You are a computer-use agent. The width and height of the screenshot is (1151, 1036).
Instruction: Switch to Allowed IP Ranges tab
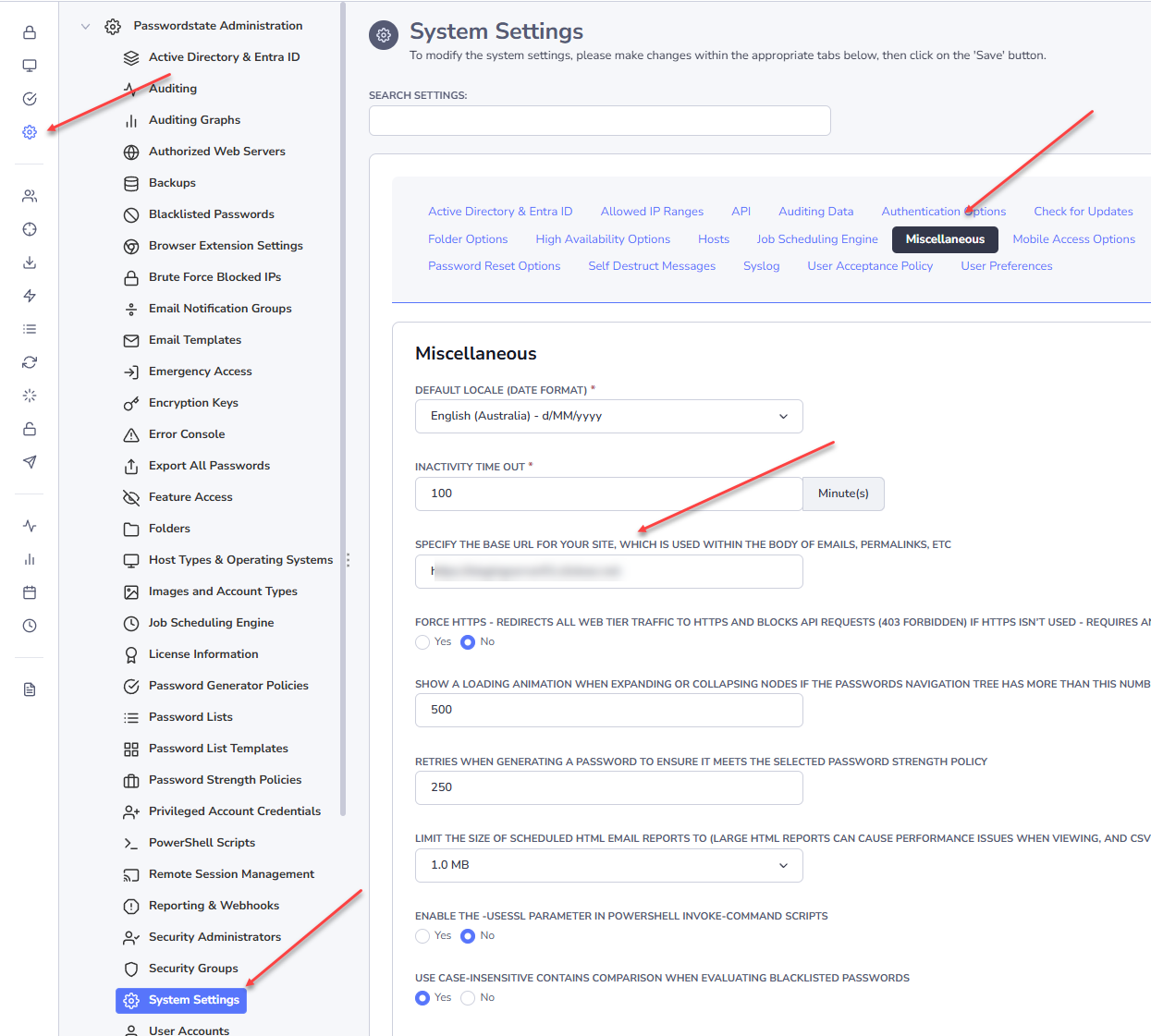(x=652, y=212)
